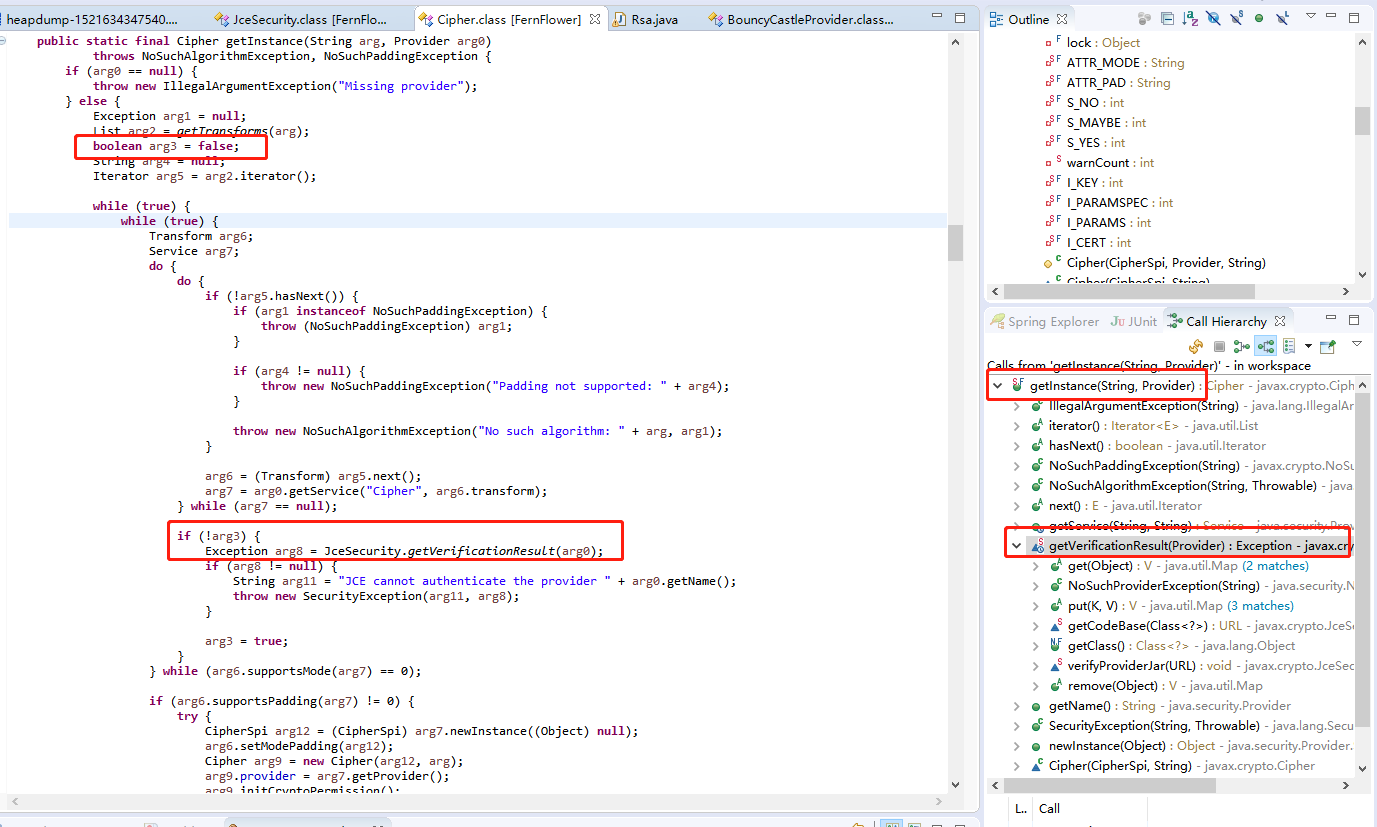Select put(K, V) in Call Hierarchy
The image size is (1377, 827).
click(1172, 606)
